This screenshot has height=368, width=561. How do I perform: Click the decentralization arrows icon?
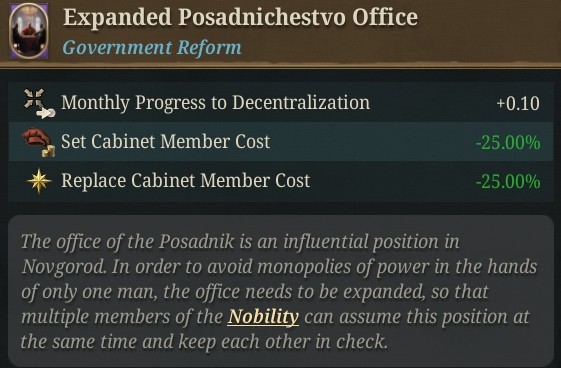pyautogui.click(x=39, y=103)
